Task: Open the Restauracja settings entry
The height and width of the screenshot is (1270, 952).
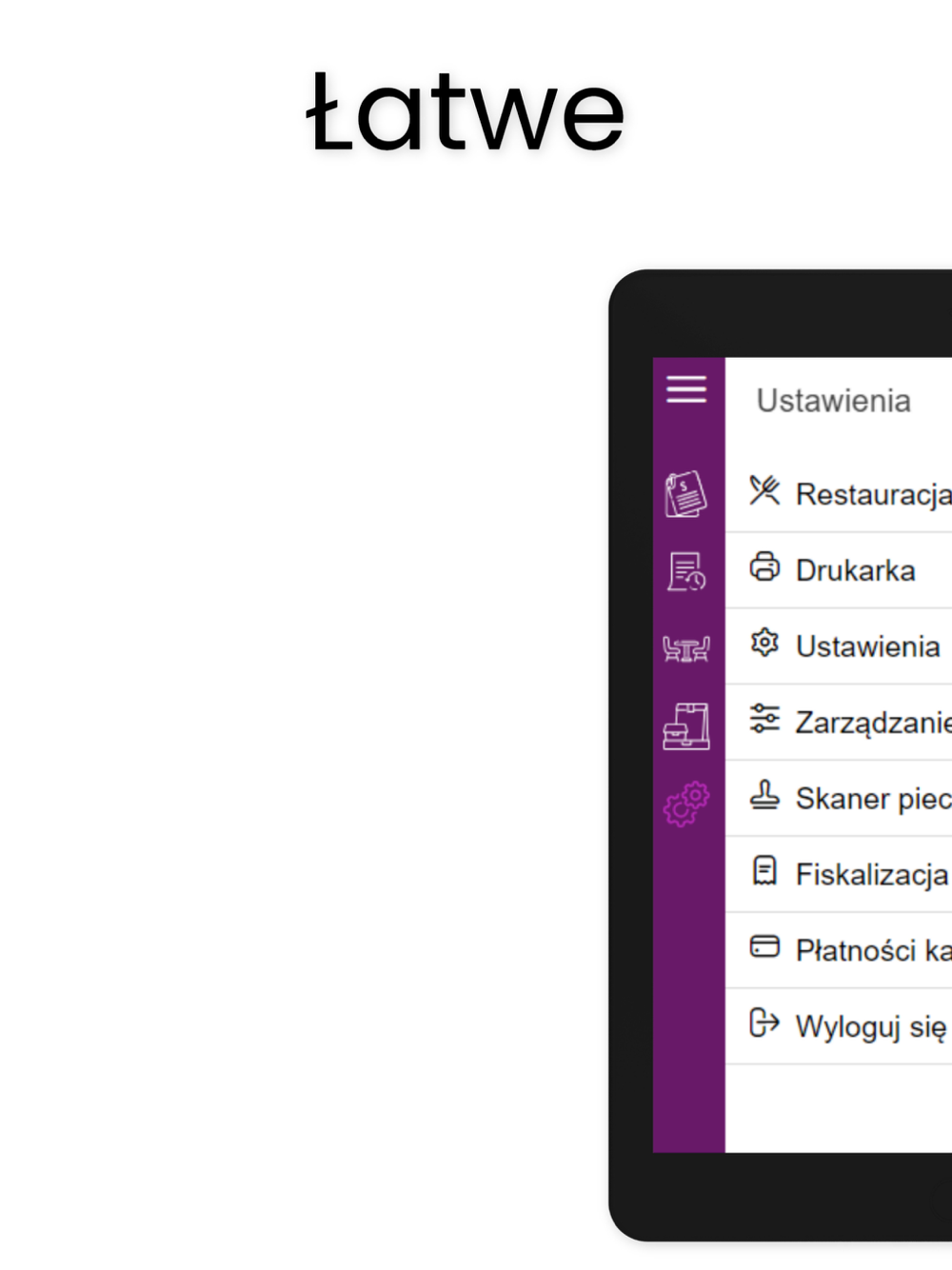Action: click(839, 494)
